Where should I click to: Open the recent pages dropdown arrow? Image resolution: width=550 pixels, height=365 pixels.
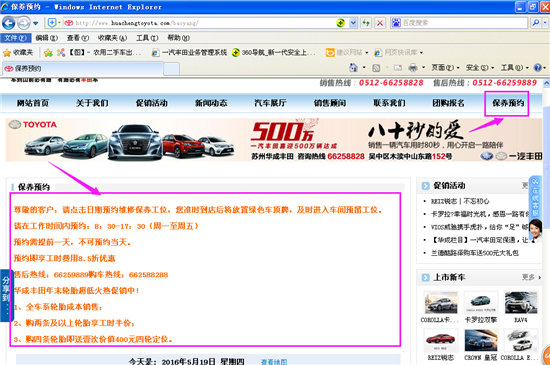[35, 23]
